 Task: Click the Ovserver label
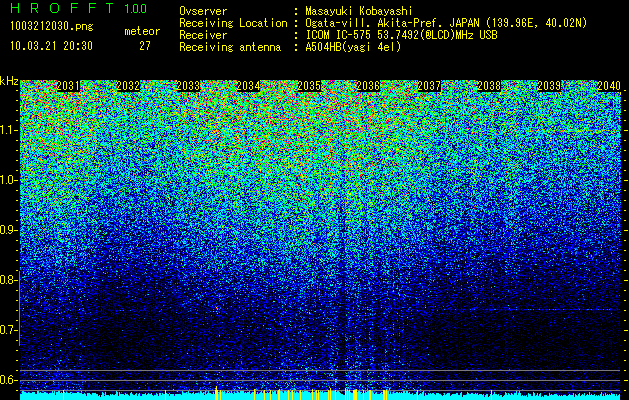click(203, 11)
